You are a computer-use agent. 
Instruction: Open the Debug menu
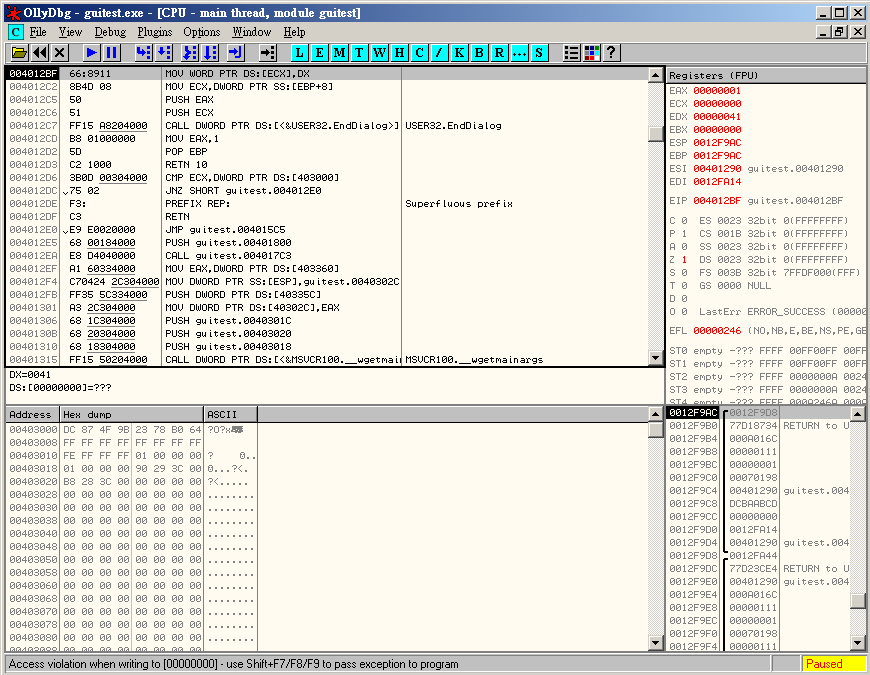click(x=110, y=32)
